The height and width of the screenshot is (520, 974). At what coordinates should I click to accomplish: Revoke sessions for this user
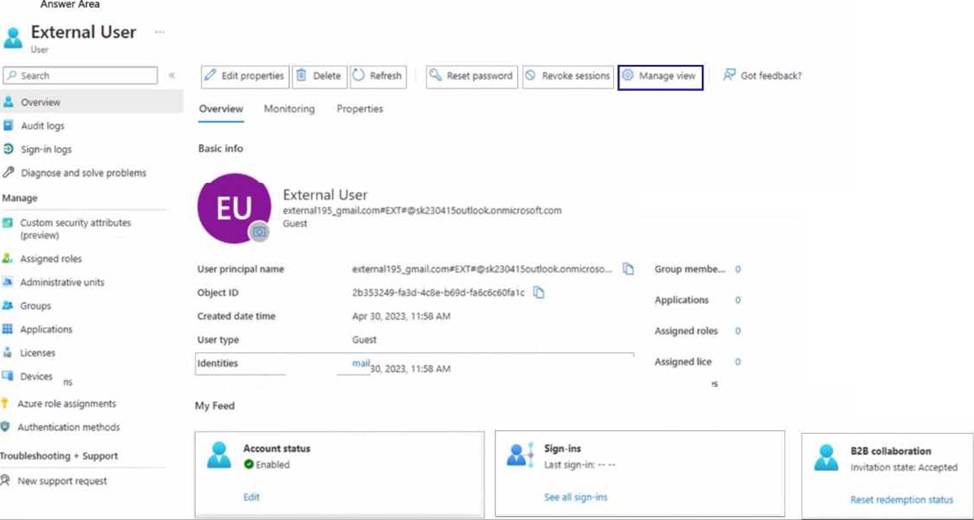[567, 76]
